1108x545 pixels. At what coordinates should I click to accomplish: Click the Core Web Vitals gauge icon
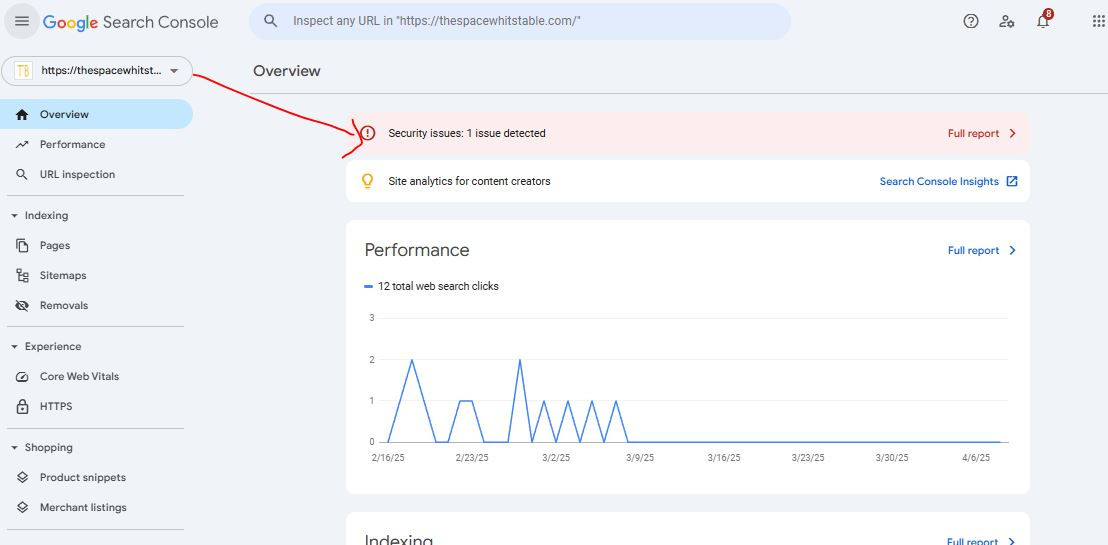(x=22, y=377)
